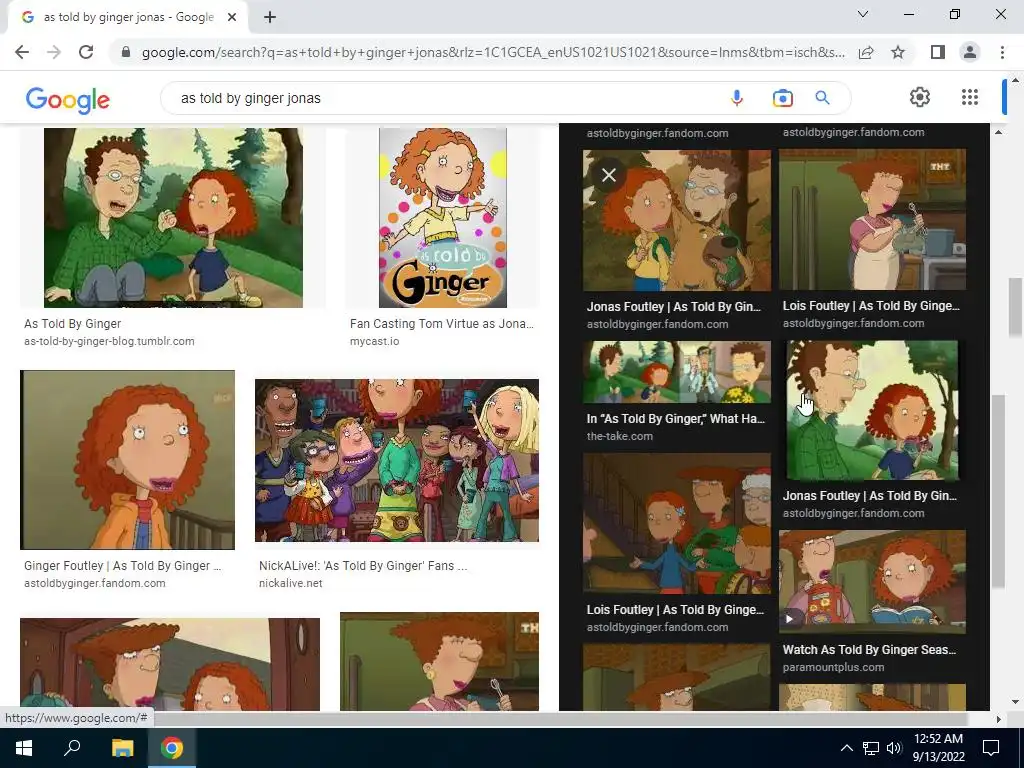
Task: Click the preview panel vertical scrollbar
Action: click(x=998, y=490)
